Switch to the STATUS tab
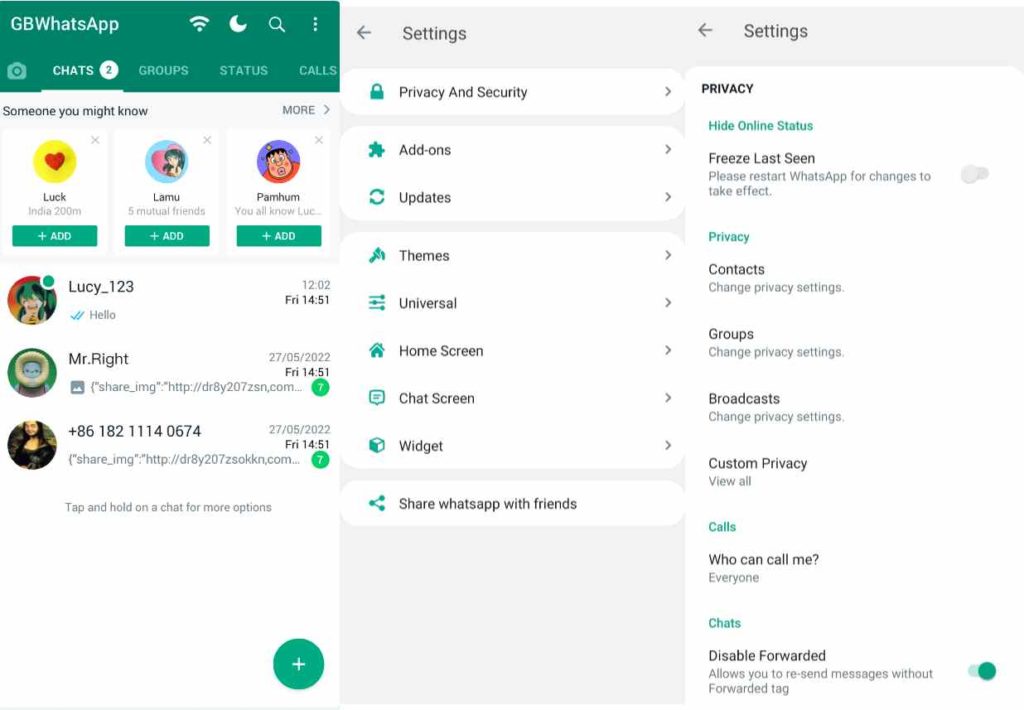The width and height of the screenshot is (1024, 710). pos(244,70)
